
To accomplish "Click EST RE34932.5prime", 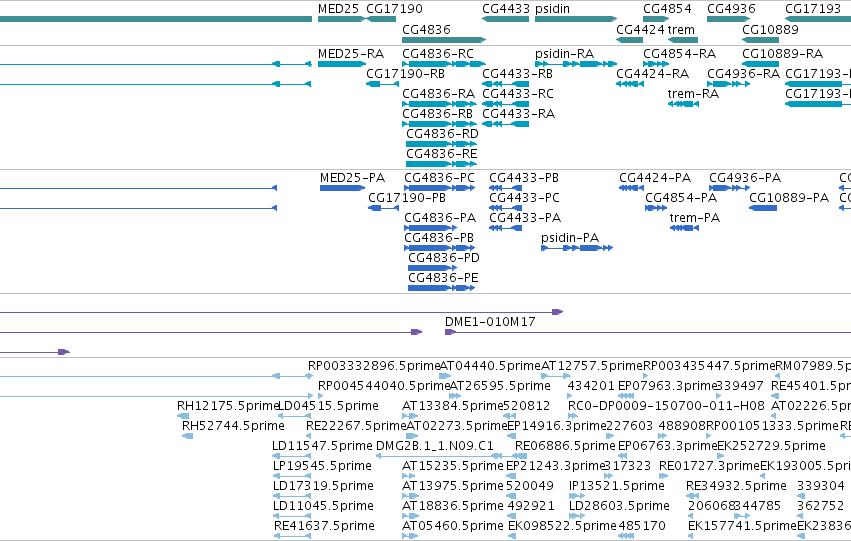I will coord(736,486).
